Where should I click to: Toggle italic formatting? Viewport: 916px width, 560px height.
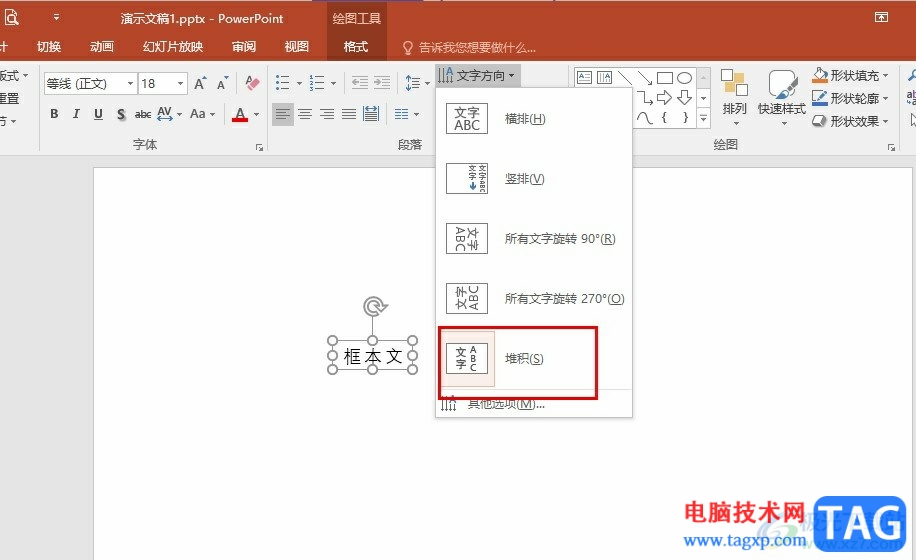[x=76, y=114]
